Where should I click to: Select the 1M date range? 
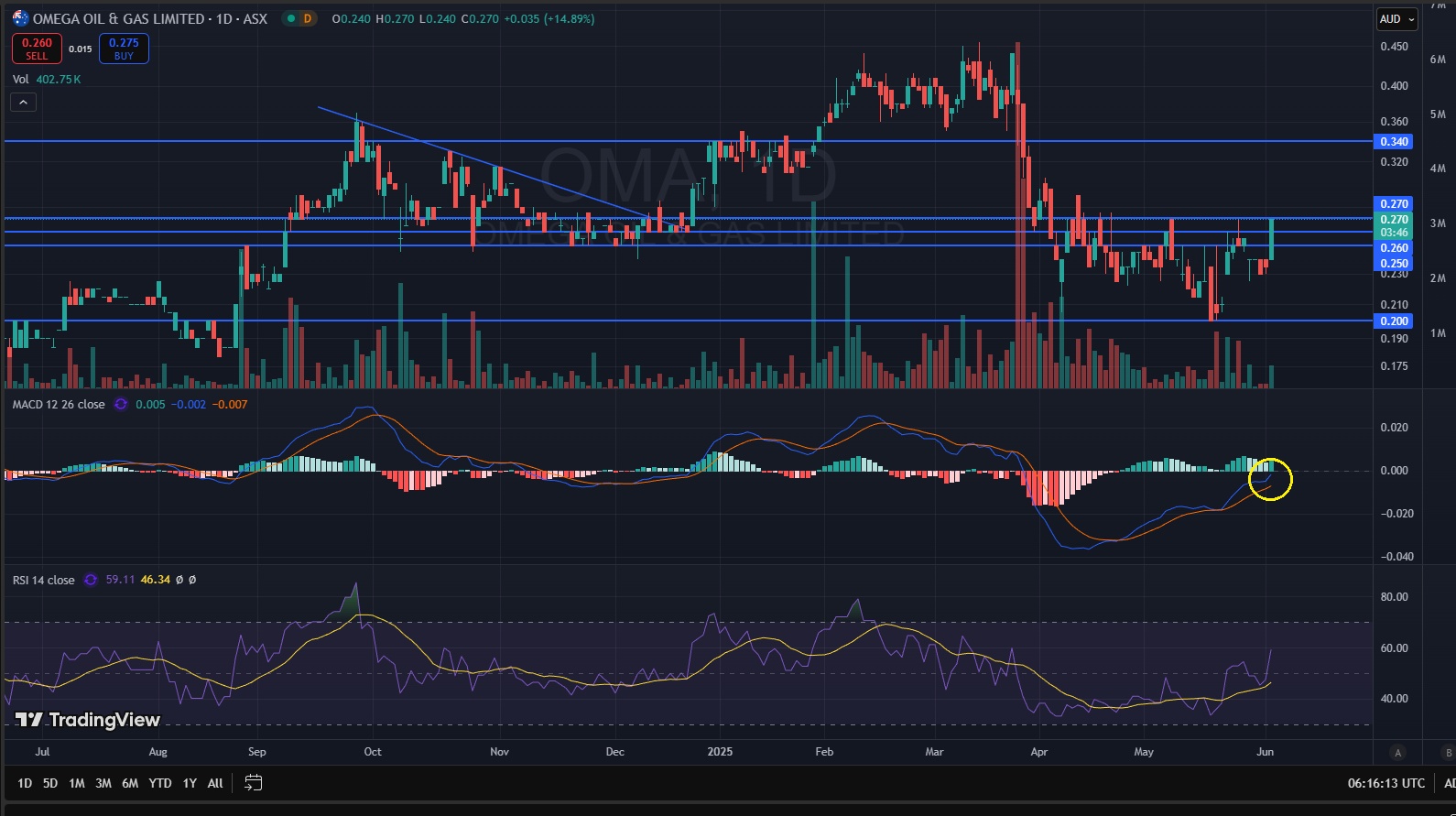point(77,783)
